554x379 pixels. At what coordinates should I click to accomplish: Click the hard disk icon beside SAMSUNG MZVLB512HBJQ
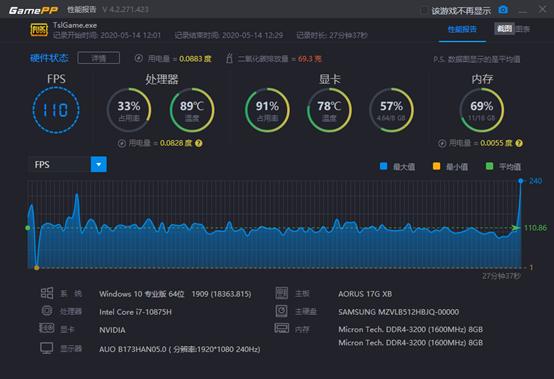(282, 311)
